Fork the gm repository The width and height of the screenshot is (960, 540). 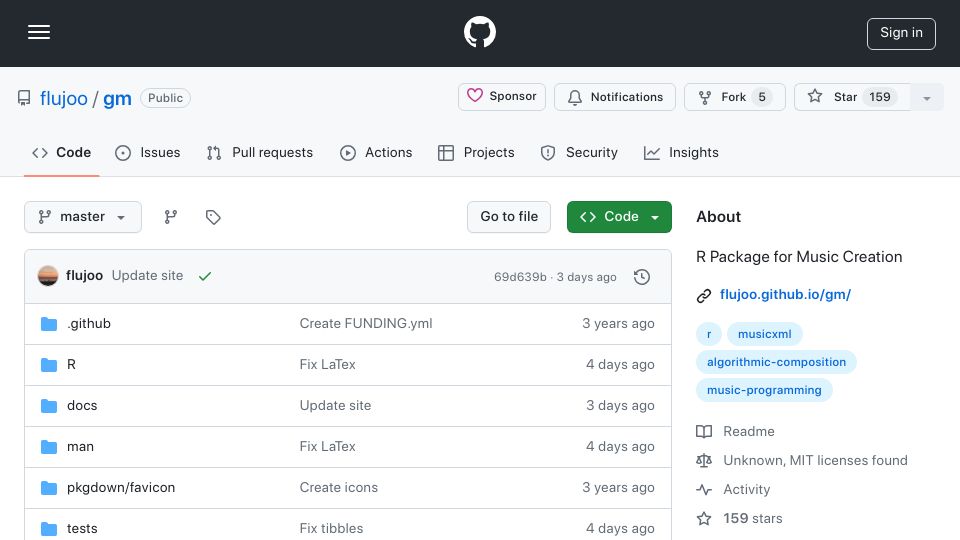point(734,97)
